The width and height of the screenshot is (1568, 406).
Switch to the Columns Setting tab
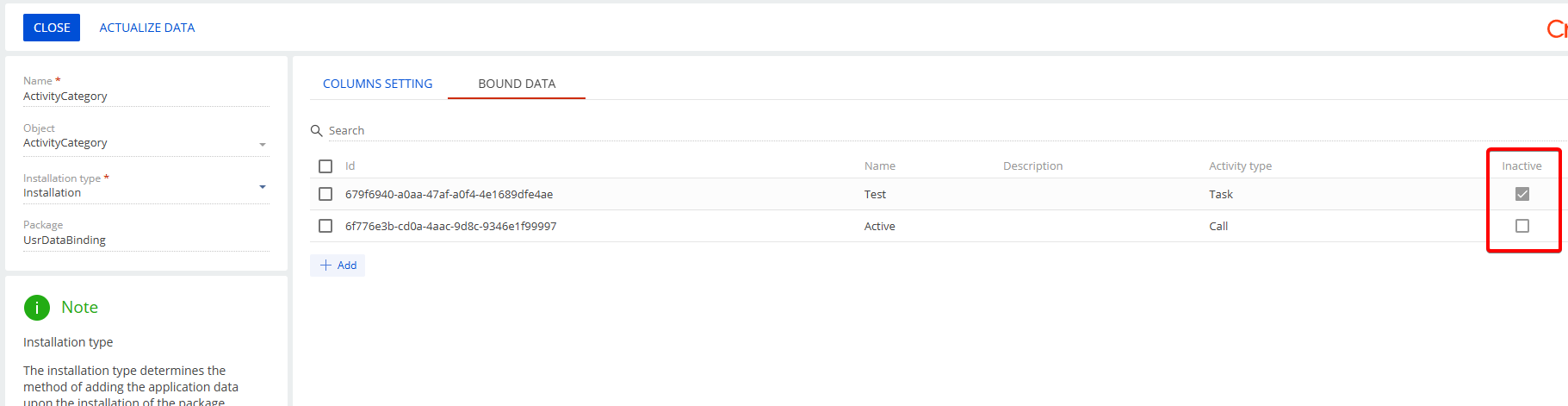(378, 84)
